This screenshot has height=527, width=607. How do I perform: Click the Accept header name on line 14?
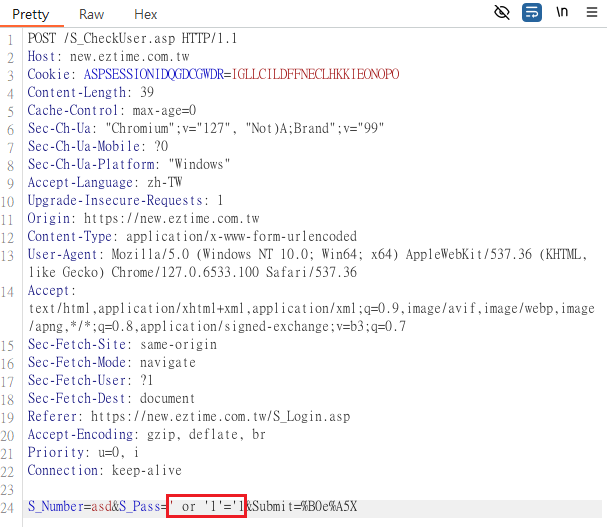click(48, 290)
